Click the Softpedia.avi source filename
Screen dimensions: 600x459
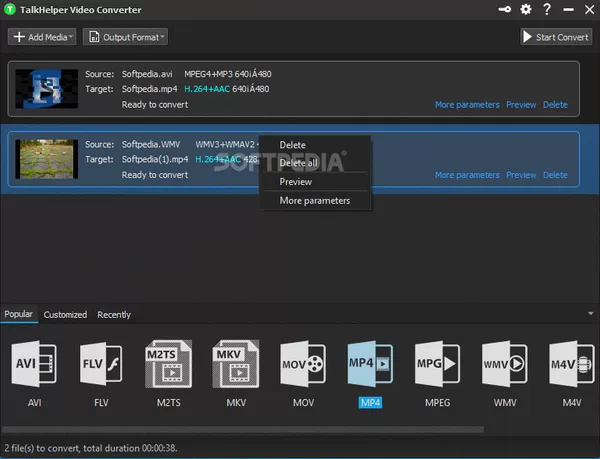(147, 74)
